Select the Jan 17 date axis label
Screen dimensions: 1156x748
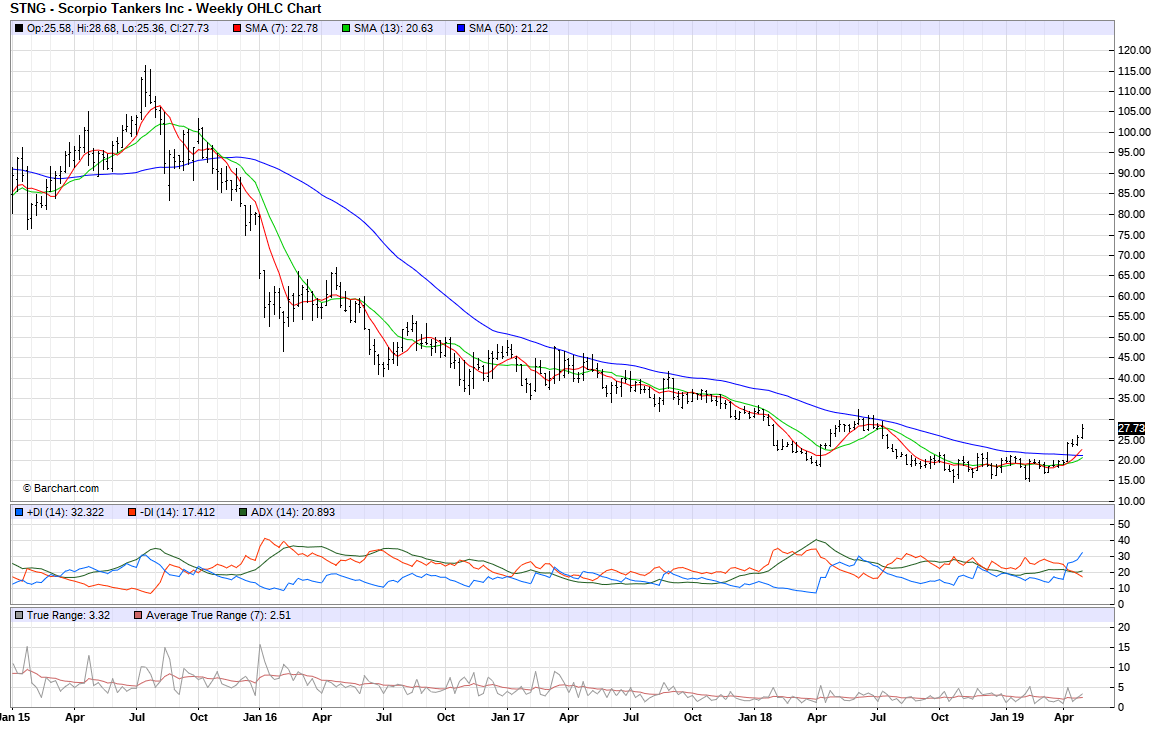(508, 717)
